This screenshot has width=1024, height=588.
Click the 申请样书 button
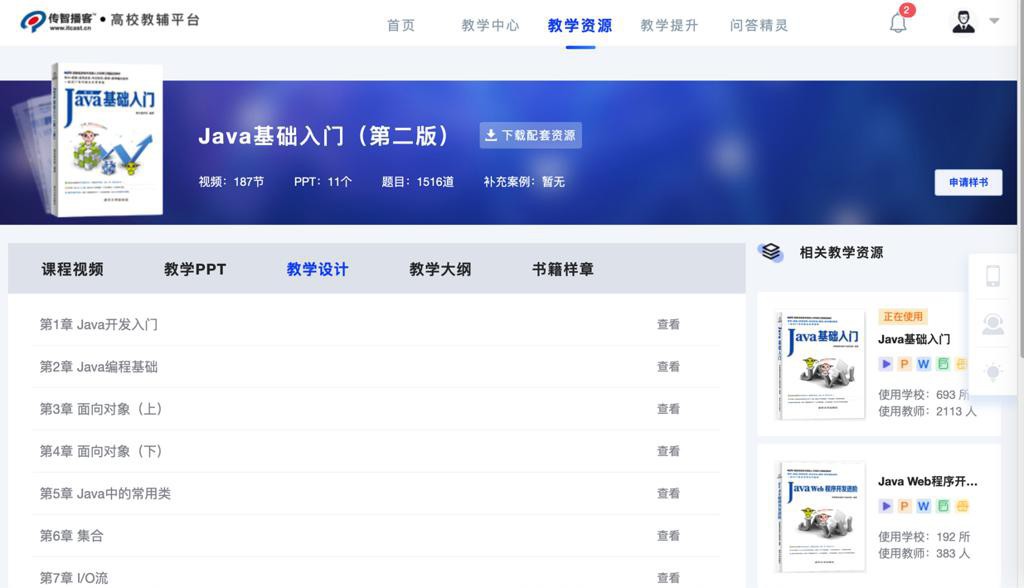click(968, 182)
